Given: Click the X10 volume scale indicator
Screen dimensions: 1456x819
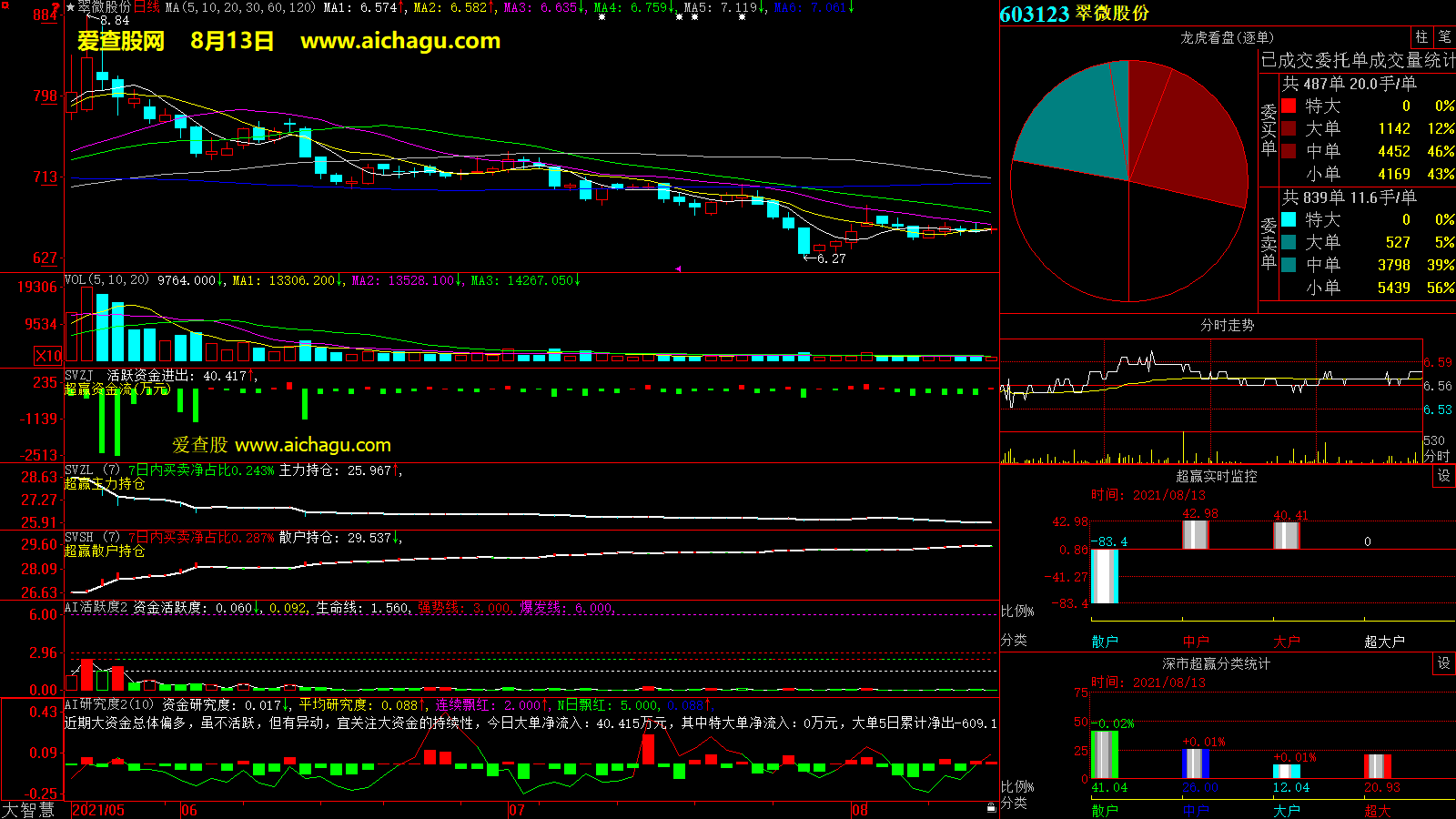Looking at the screenshot, I should pyautogui.click(x=48, y=356).
